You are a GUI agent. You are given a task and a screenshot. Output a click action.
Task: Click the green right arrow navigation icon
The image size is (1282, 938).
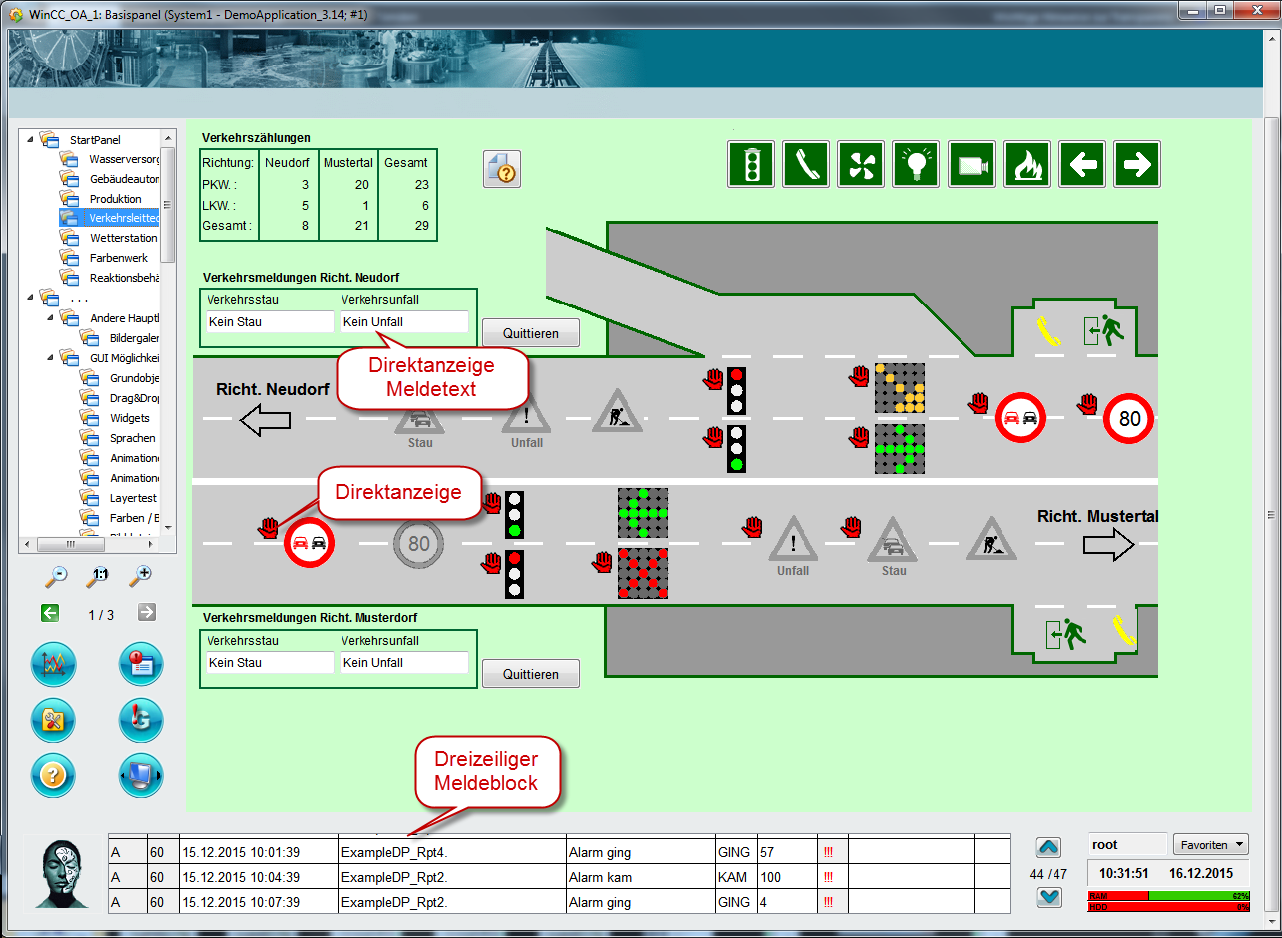(1136, 164)
